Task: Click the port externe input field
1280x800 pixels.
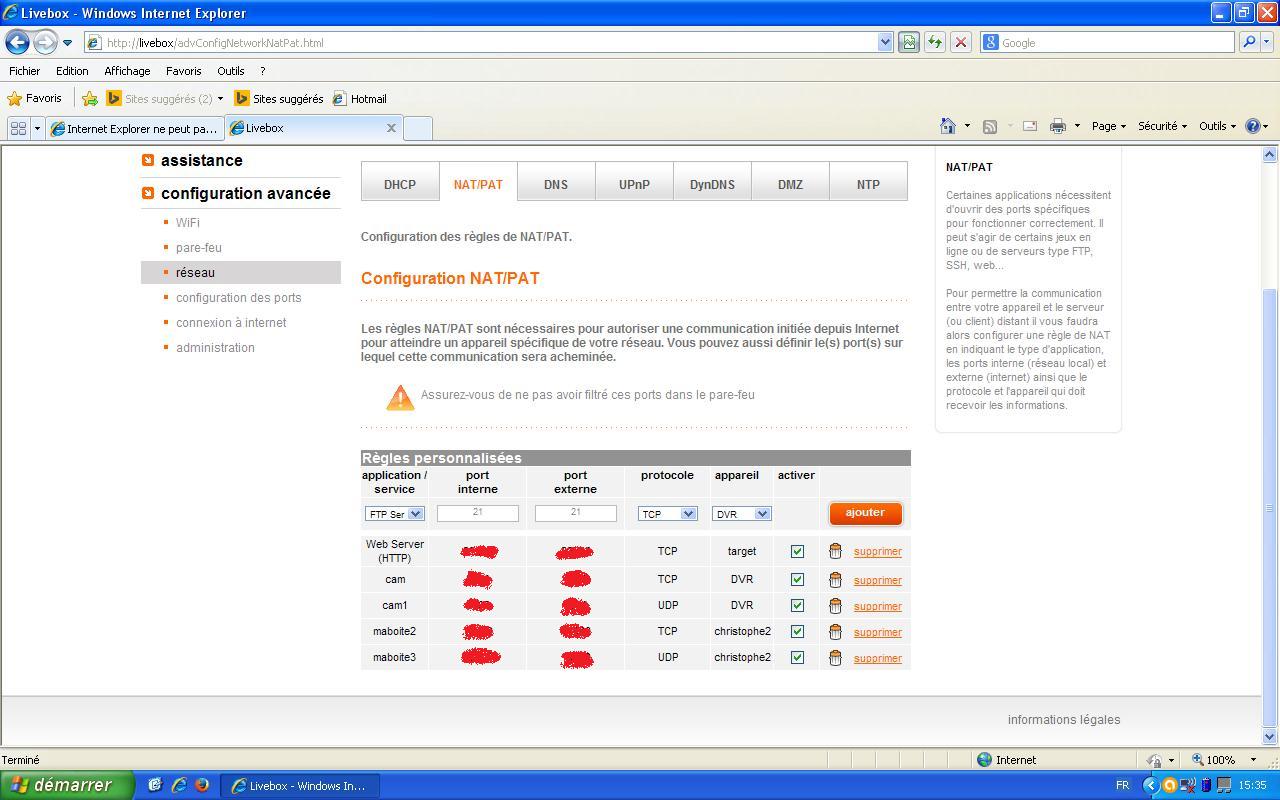Action: coord(576,513)
